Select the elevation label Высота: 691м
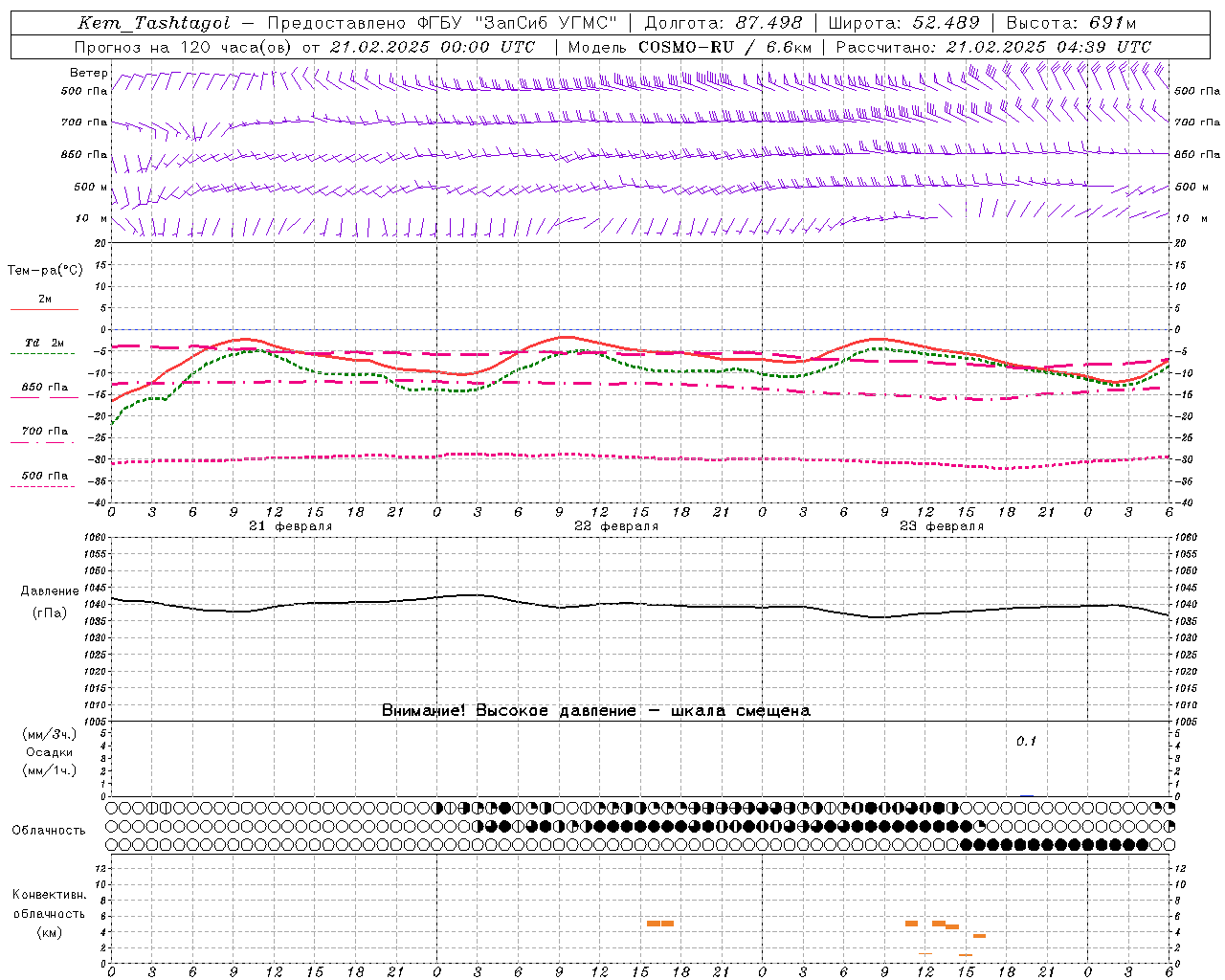Image resolution: width=1225 pixels, height=980 pixels. click(x=1072, y=23)
